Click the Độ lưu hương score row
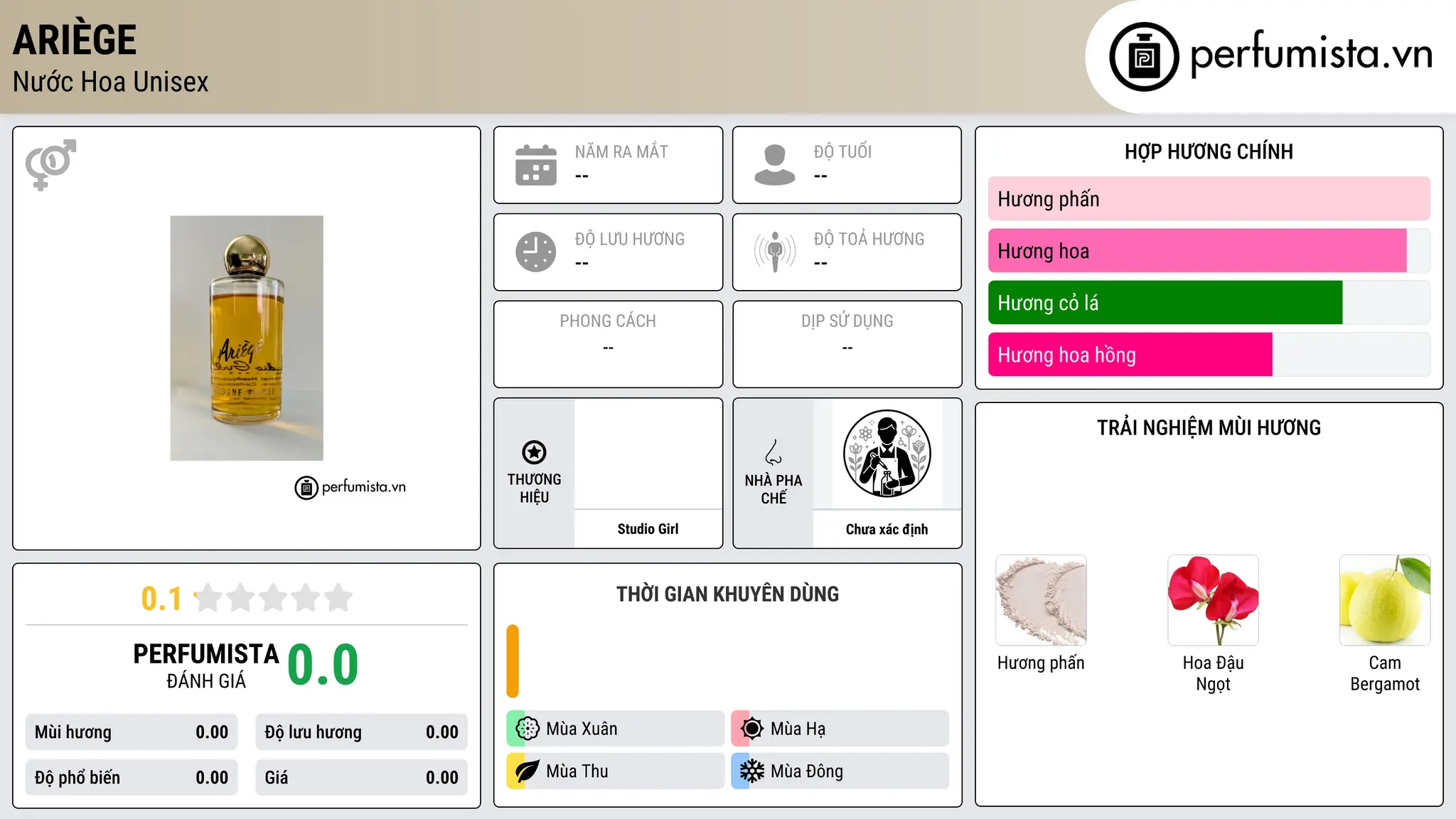The height and width of the screenshot is (819, 1456). 362,732
